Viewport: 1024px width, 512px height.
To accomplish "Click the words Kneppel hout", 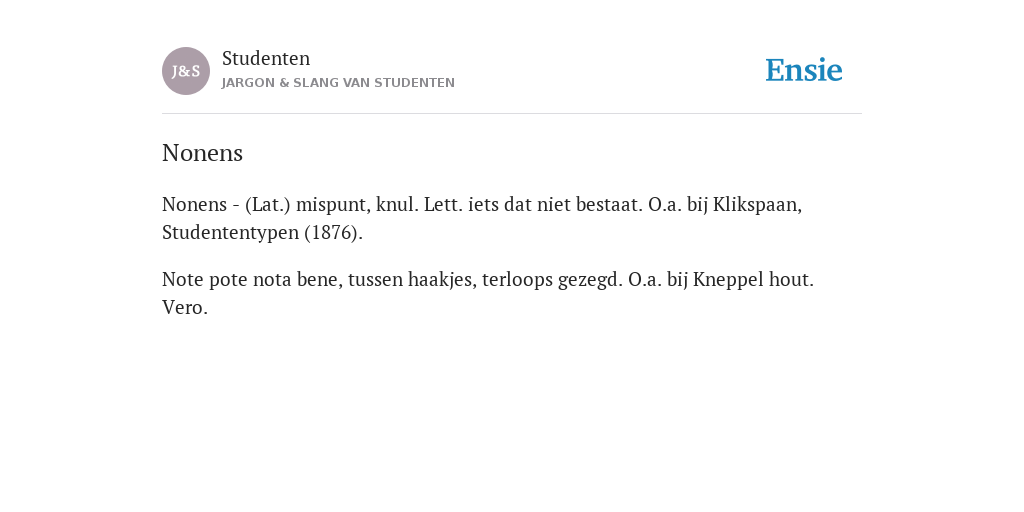I will click(753, 280).
